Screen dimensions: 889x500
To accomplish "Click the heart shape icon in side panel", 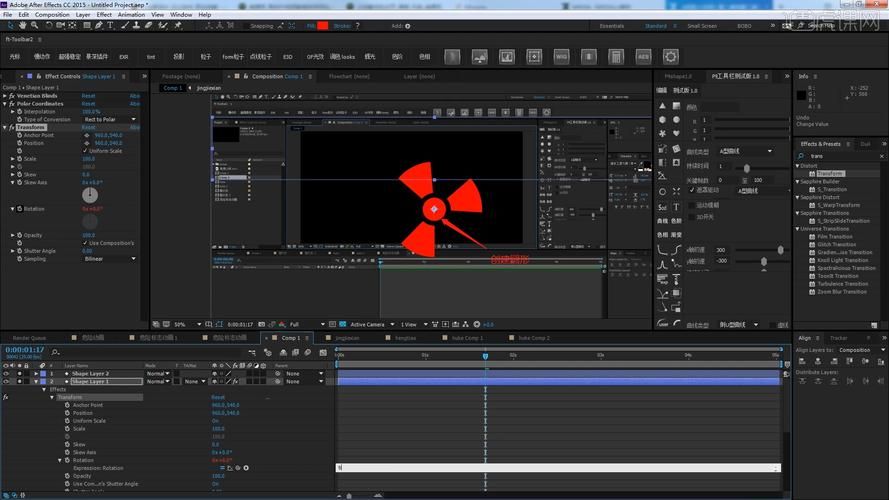I will 676,133.
